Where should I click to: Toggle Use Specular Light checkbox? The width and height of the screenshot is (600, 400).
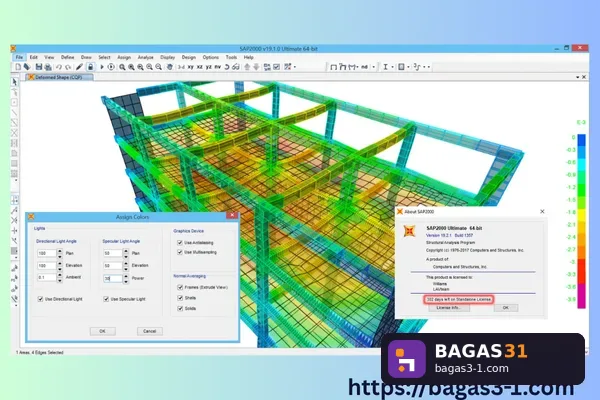pyautogui.click(x=106, y=299)
